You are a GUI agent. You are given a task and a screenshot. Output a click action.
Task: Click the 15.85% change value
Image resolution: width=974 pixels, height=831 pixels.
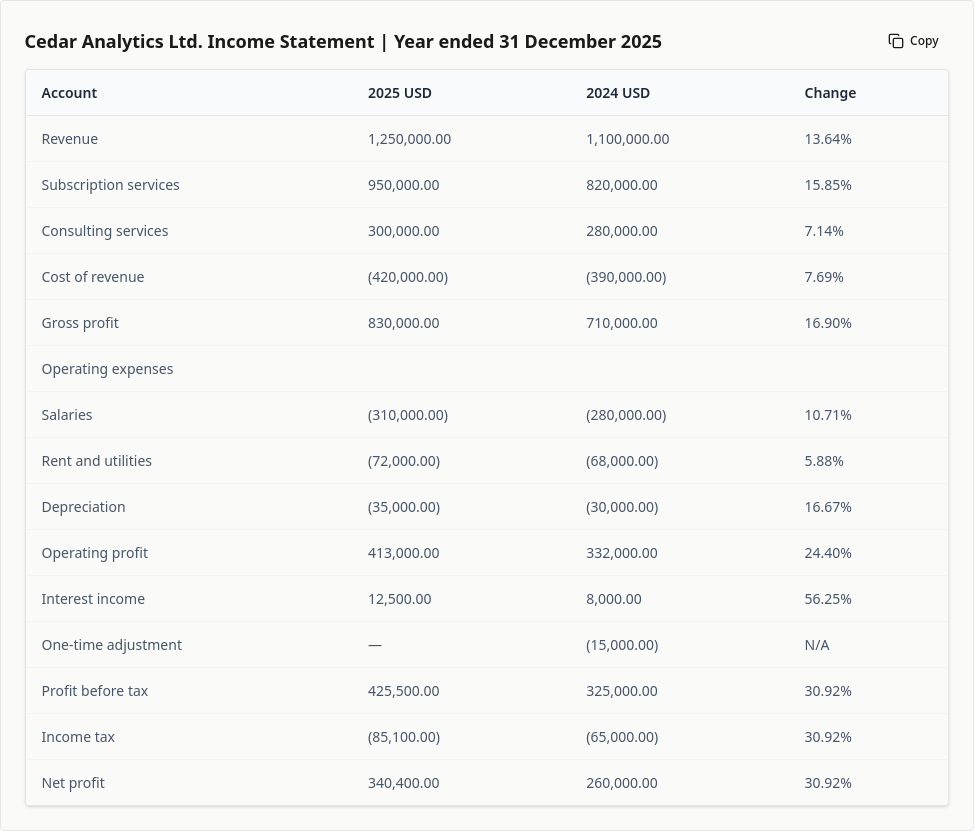[827, 185]
